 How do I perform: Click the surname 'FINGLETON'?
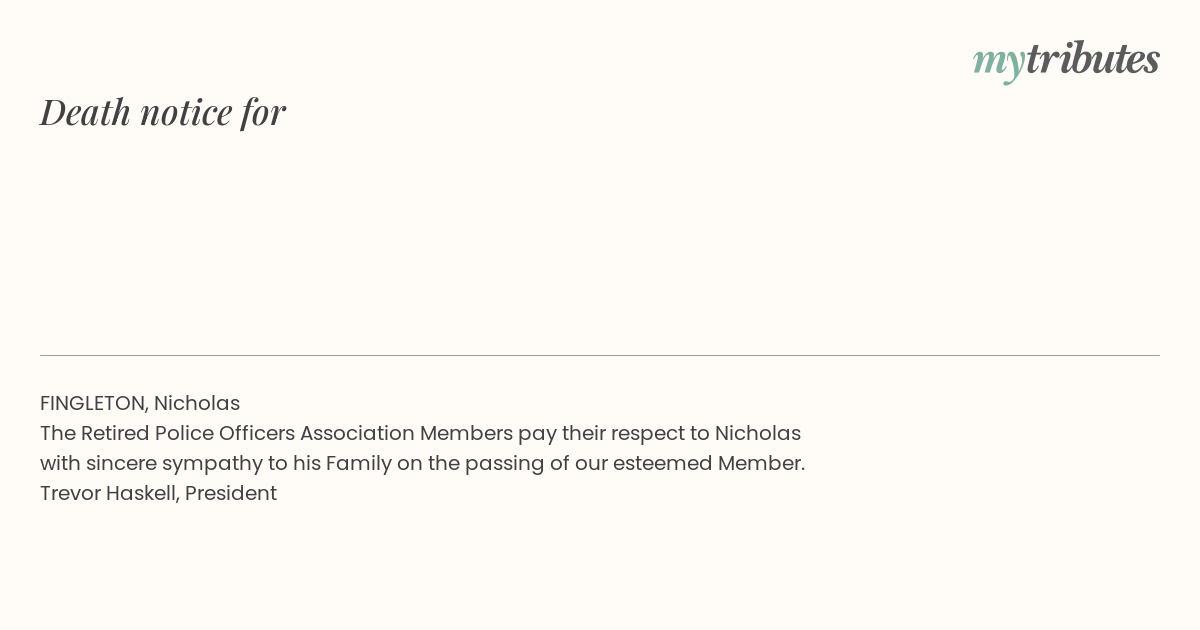(x=94, y=403)
